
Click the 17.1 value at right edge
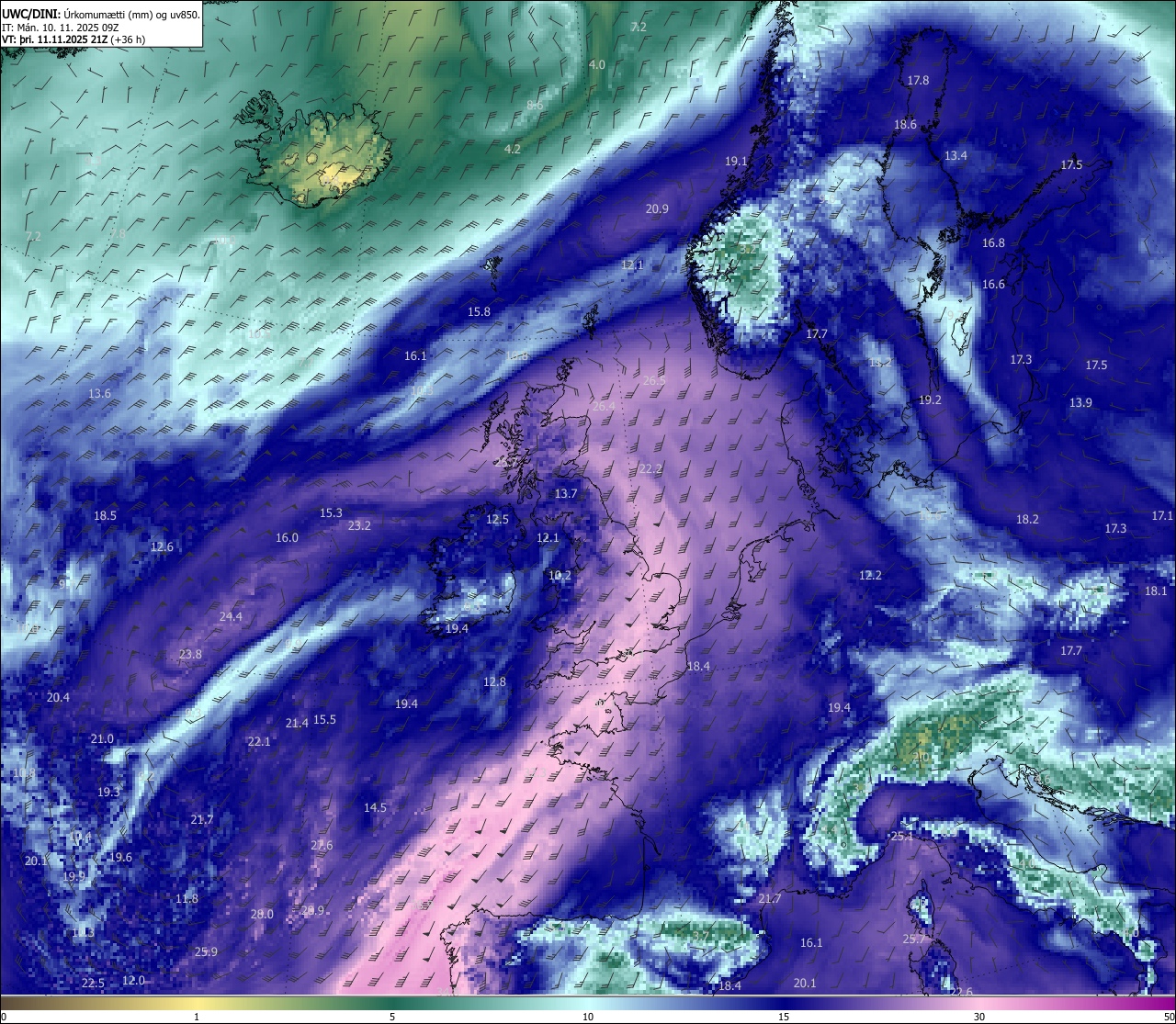click(x=1162, y=516)
